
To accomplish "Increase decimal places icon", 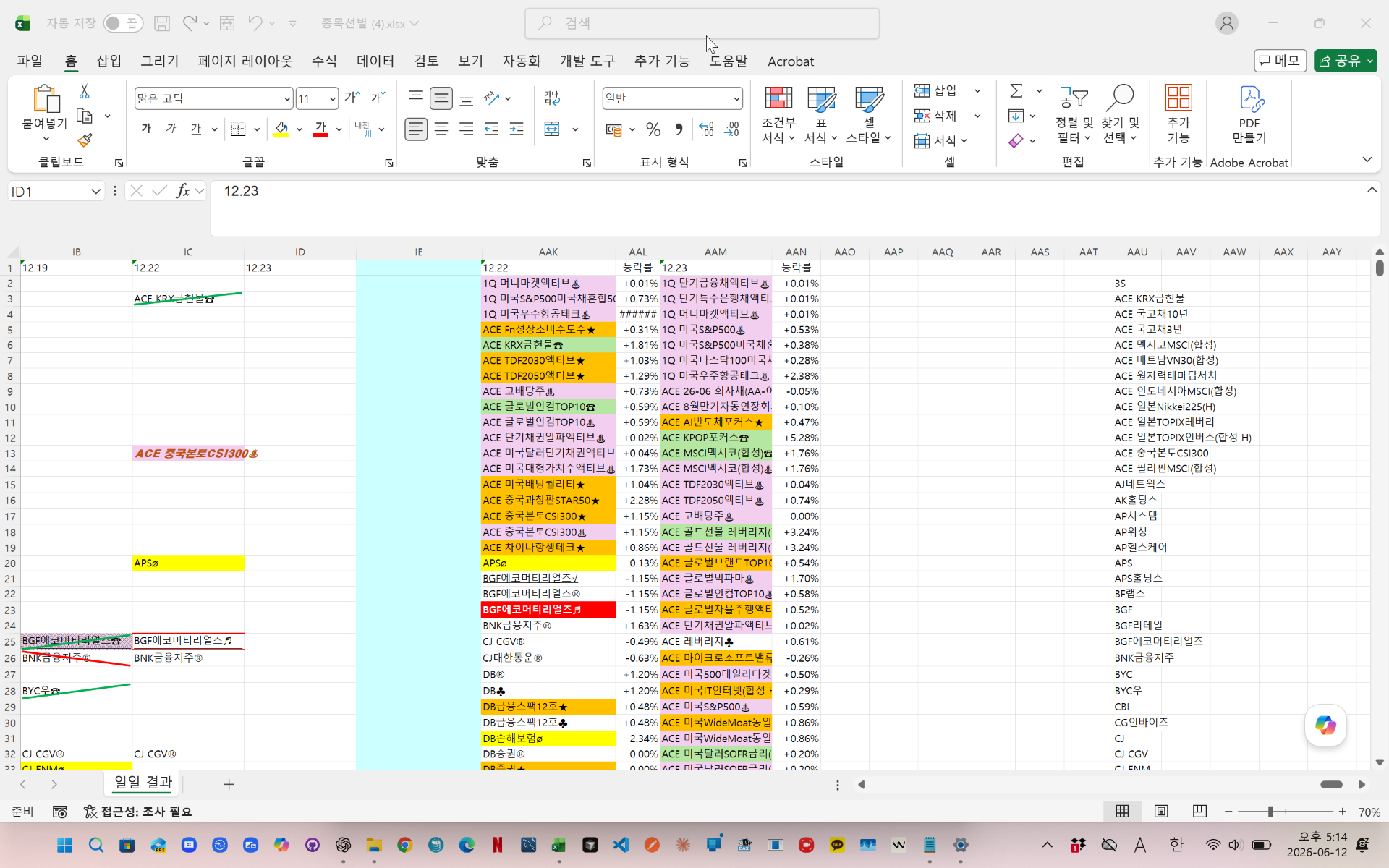I will coord(706,129).
